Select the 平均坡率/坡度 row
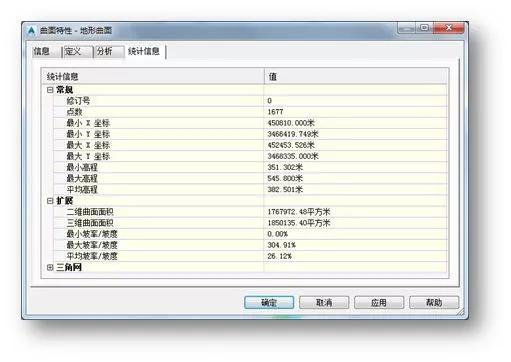 [250, 256]
